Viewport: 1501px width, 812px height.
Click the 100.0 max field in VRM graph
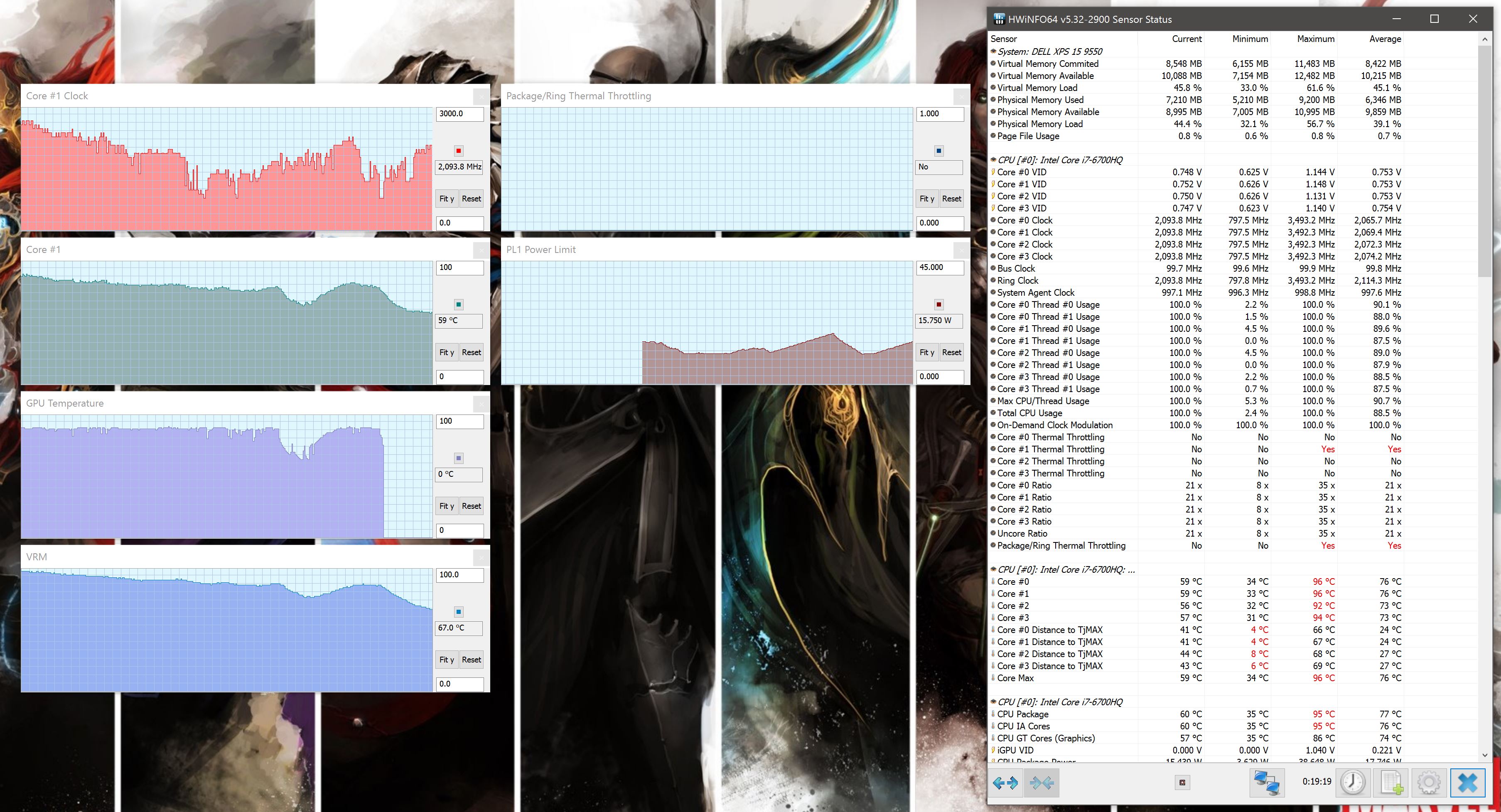tap(460, 576)
